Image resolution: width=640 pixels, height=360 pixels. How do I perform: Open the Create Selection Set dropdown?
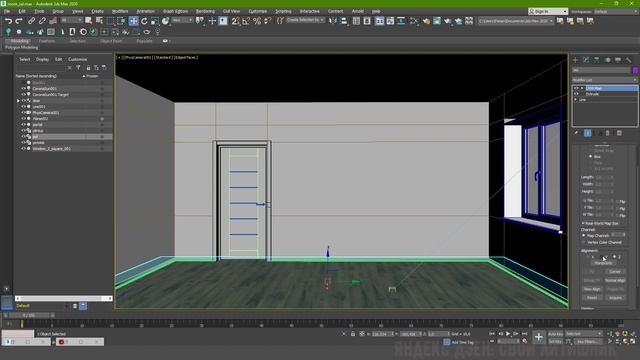(305, 20)
